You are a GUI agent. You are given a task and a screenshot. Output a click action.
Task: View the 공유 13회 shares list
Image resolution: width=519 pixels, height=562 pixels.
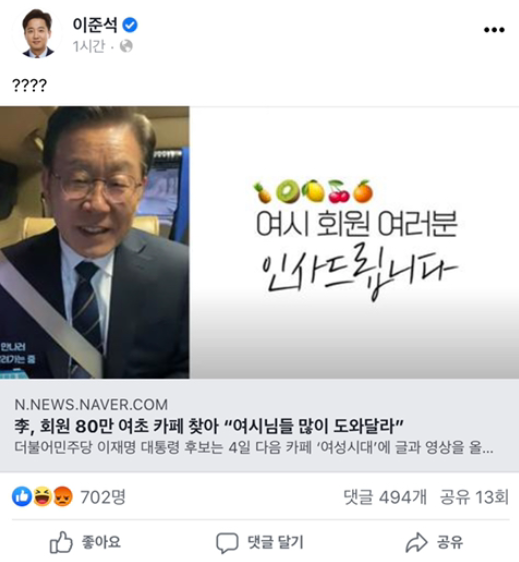(474, 497)
